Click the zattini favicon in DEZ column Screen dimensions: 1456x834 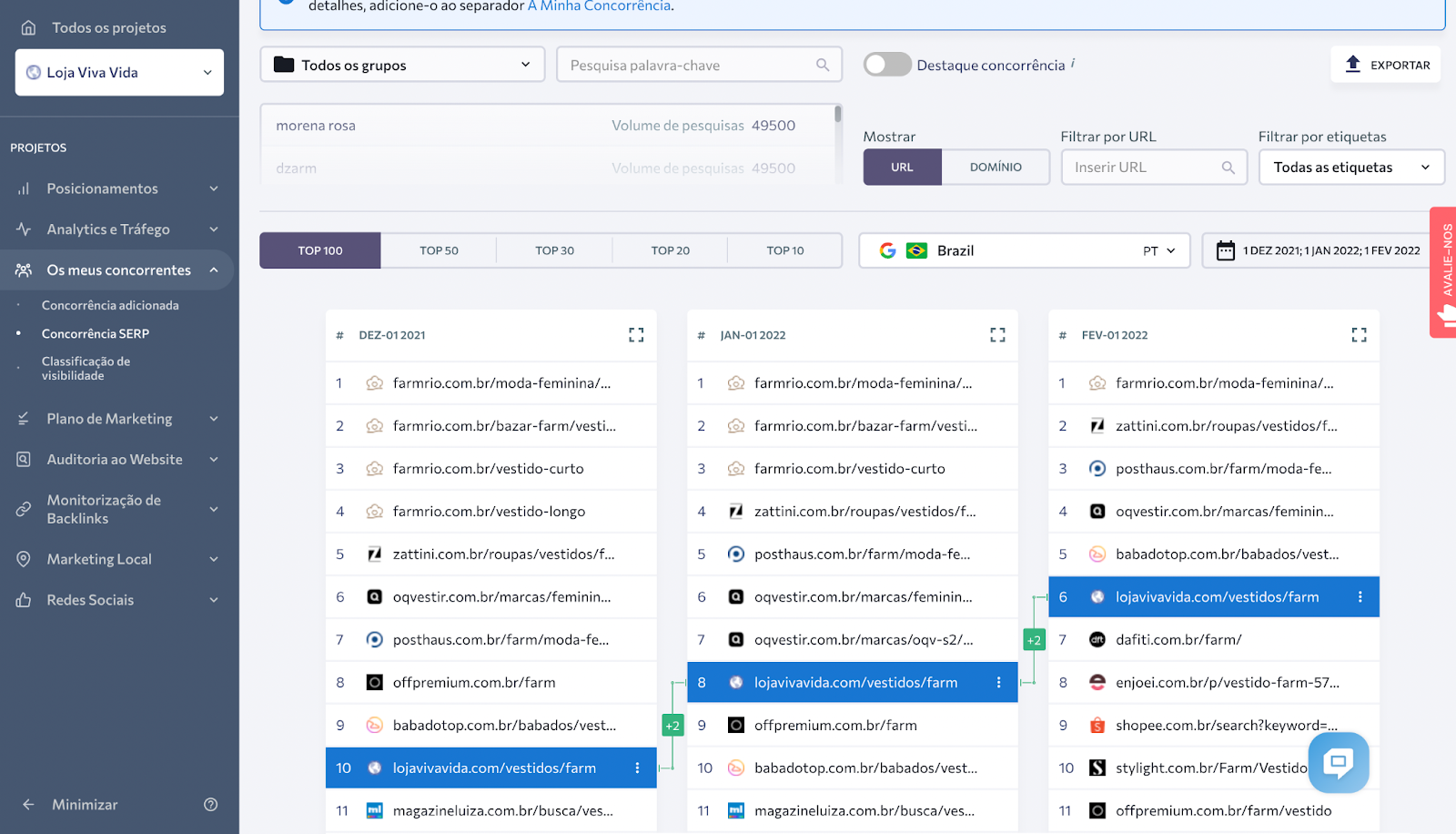click(374, 554)
